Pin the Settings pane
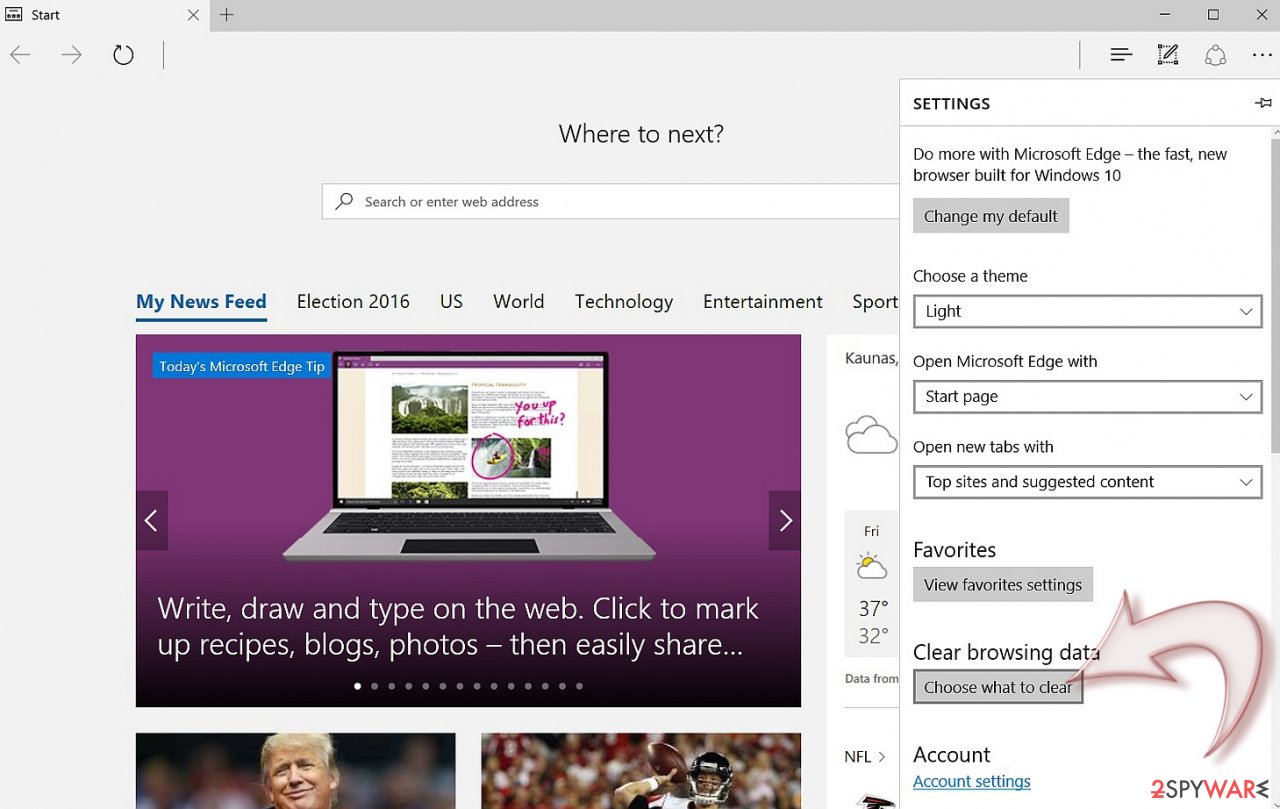This screenshot has height=809, width=1280. (x=1263, y=103)
